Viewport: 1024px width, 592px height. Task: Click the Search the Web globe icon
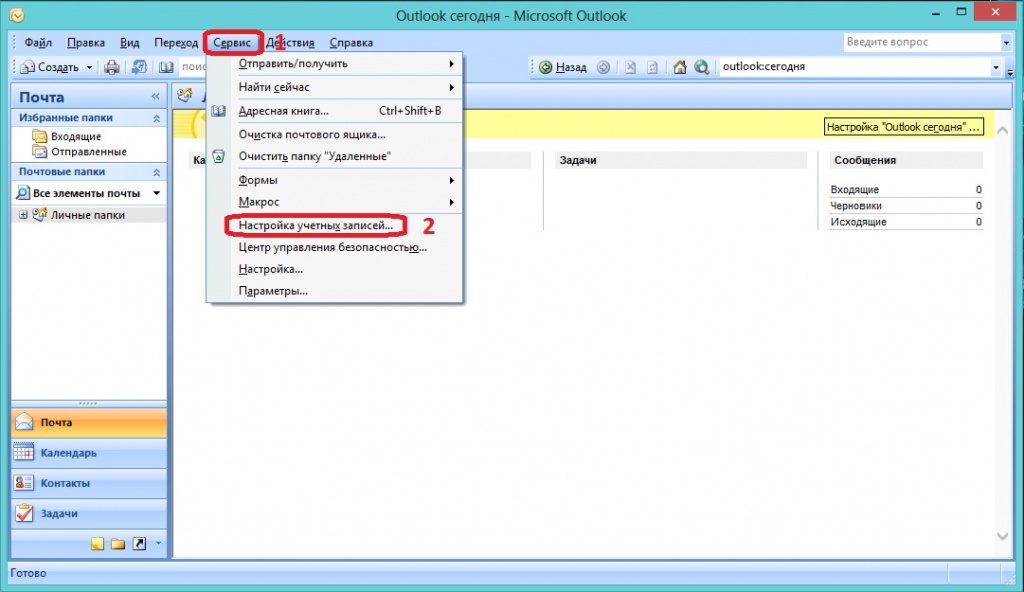[701, 67]
